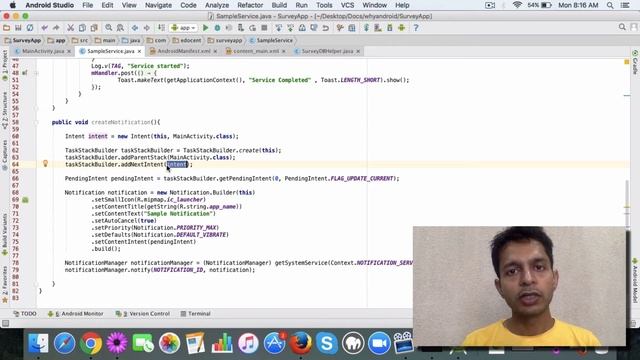Click the Find magnifier toolbar icon
The width and height of the screenshot is (640, 360).
pos(109,28)
